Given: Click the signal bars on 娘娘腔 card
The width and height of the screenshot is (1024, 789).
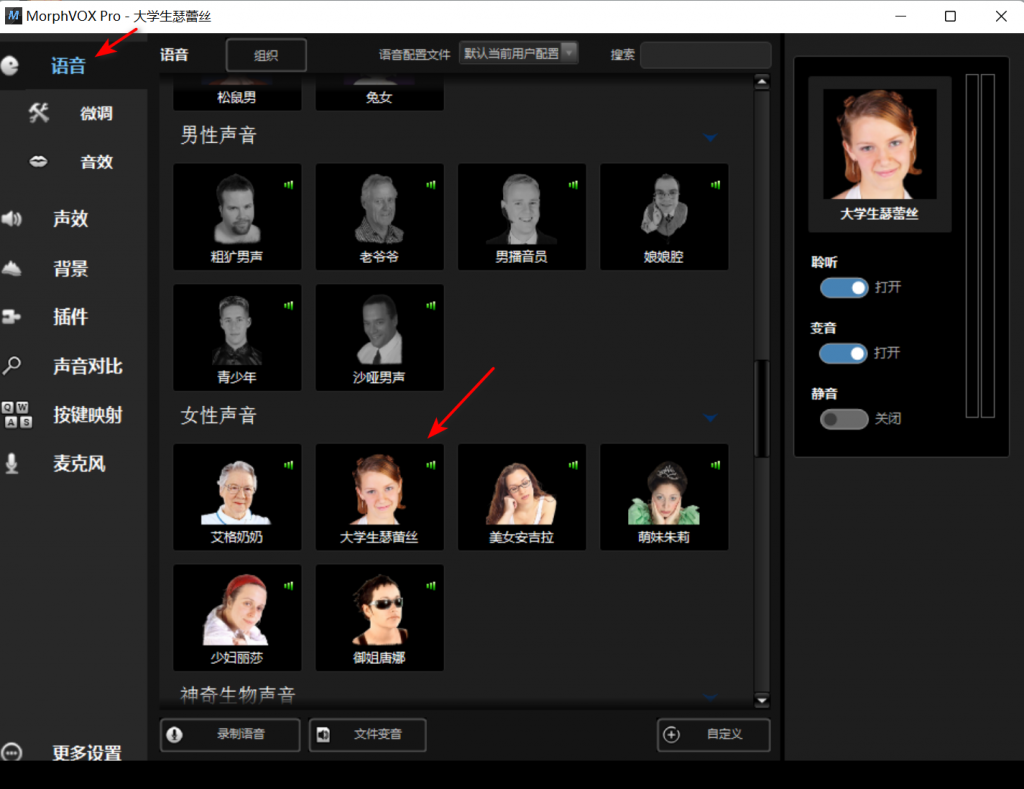Looking at the screenshot, I should [x=716, y=185].
